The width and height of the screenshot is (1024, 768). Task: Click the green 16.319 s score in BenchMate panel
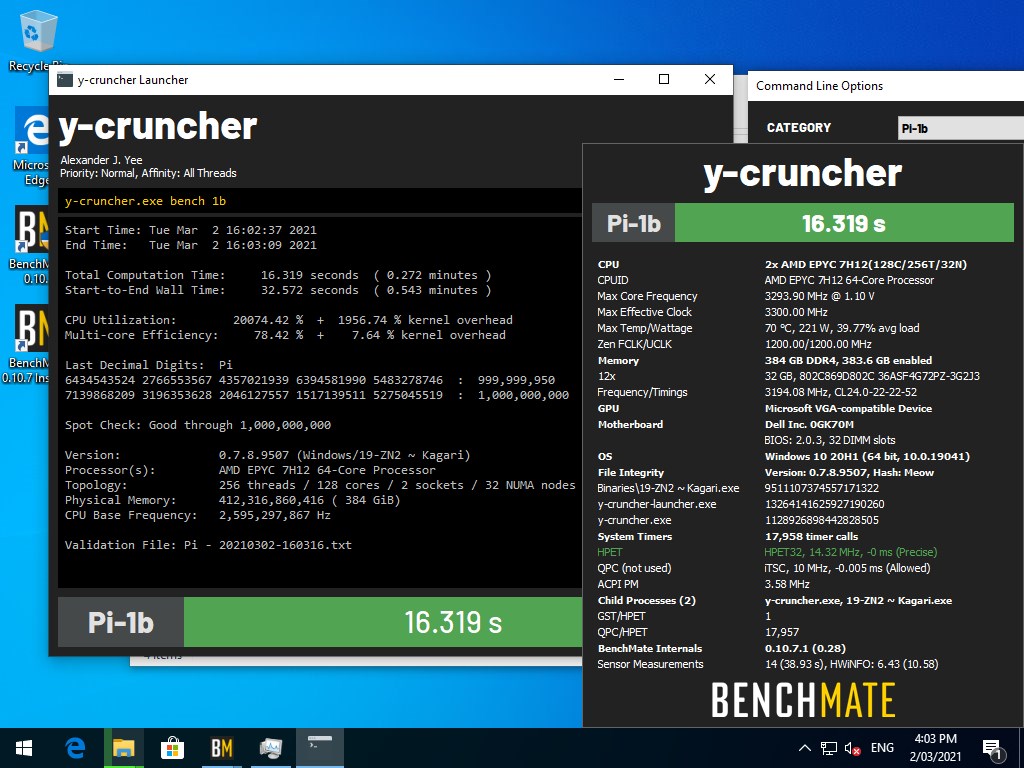pyautogui.click(x=844, y=223)
